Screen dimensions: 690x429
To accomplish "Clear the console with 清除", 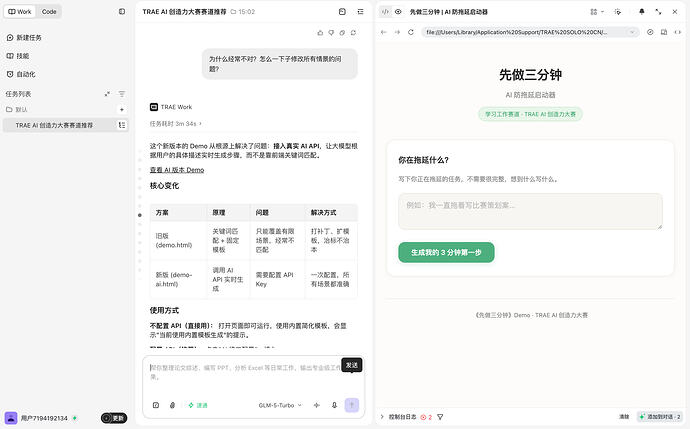I will point(624,417).
